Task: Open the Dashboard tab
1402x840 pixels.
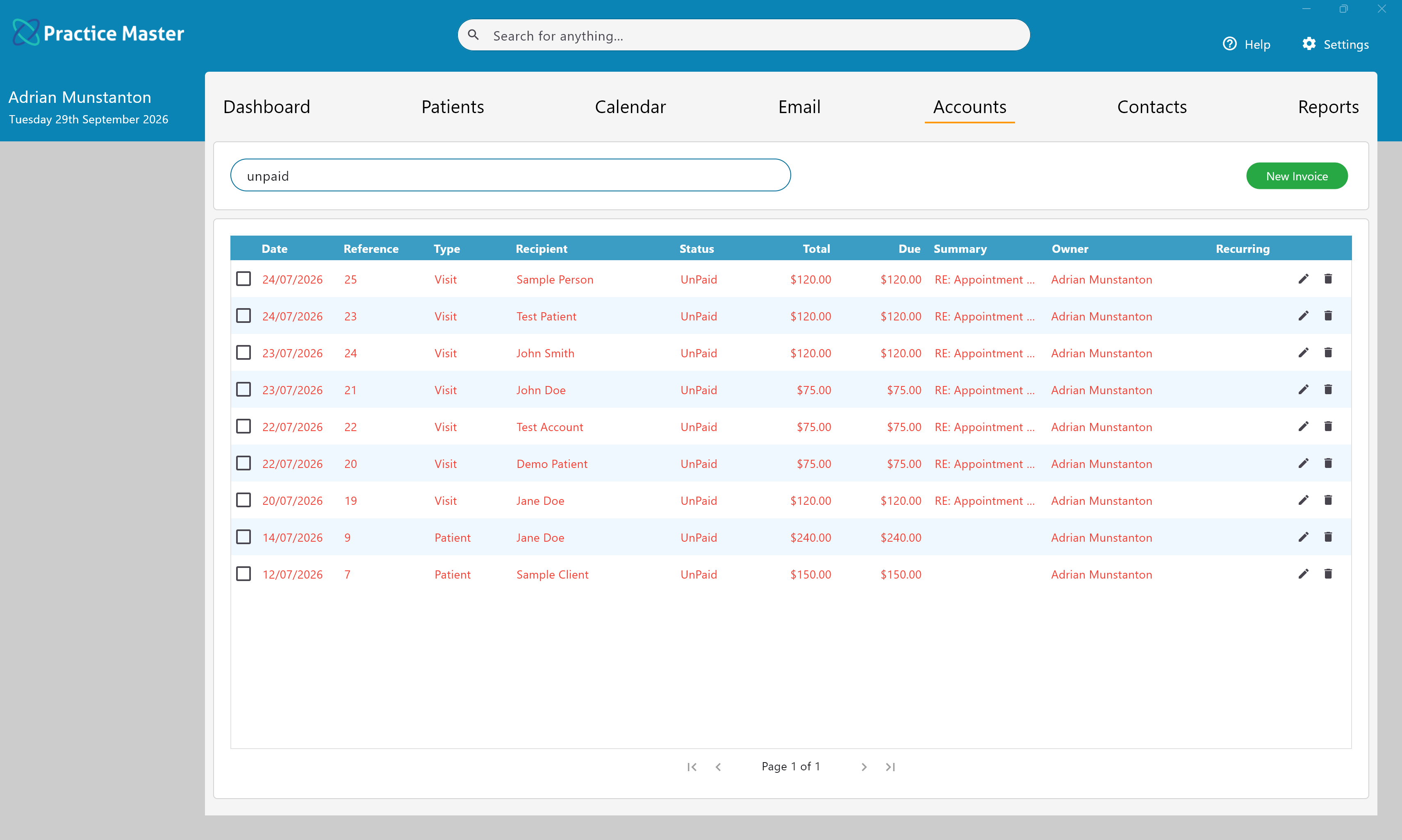Action: pyautogui.click(x=267, y=107)
